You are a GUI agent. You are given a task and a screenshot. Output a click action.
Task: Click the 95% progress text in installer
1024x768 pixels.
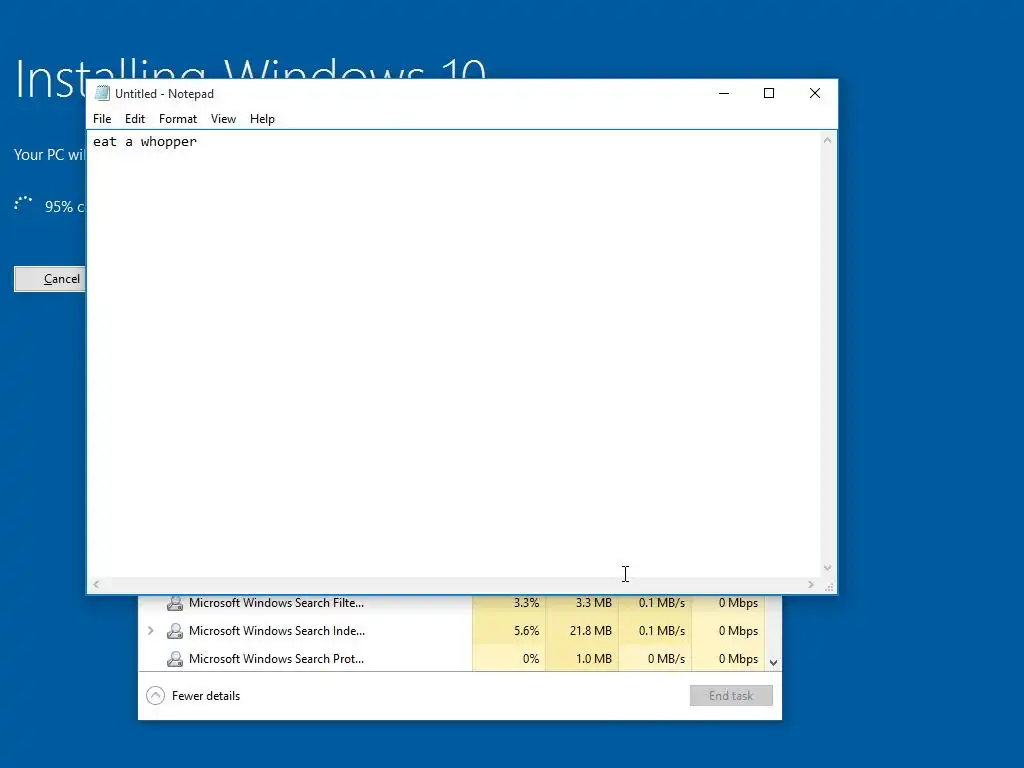point(64,207)
